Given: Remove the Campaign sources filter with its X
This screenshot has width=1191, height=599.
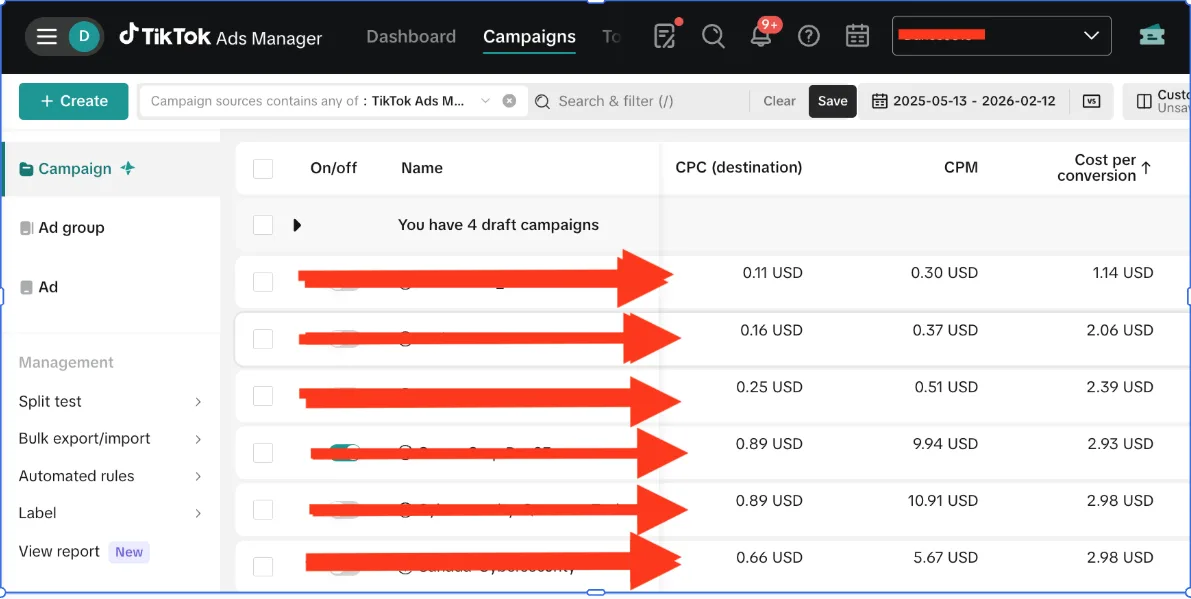Looking at the screenshot, I should tap(510, 101).
